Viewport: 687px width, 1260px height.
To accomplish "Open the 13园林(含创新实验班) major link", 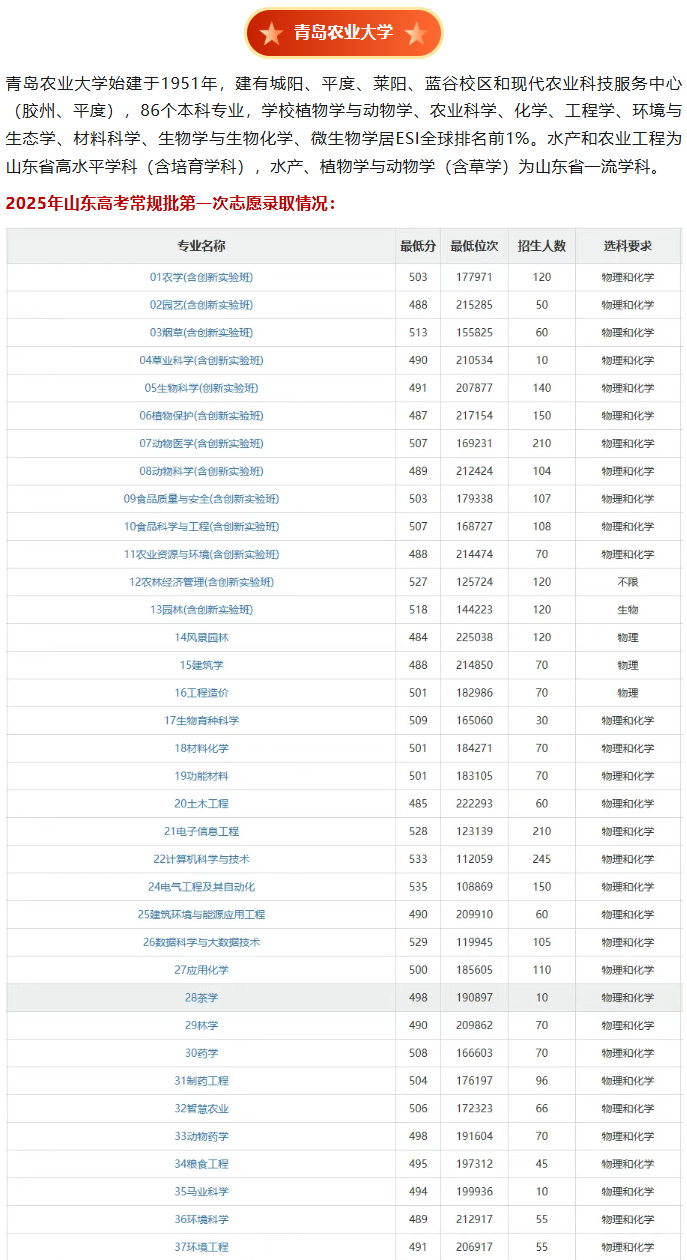I will click(201, 609).
